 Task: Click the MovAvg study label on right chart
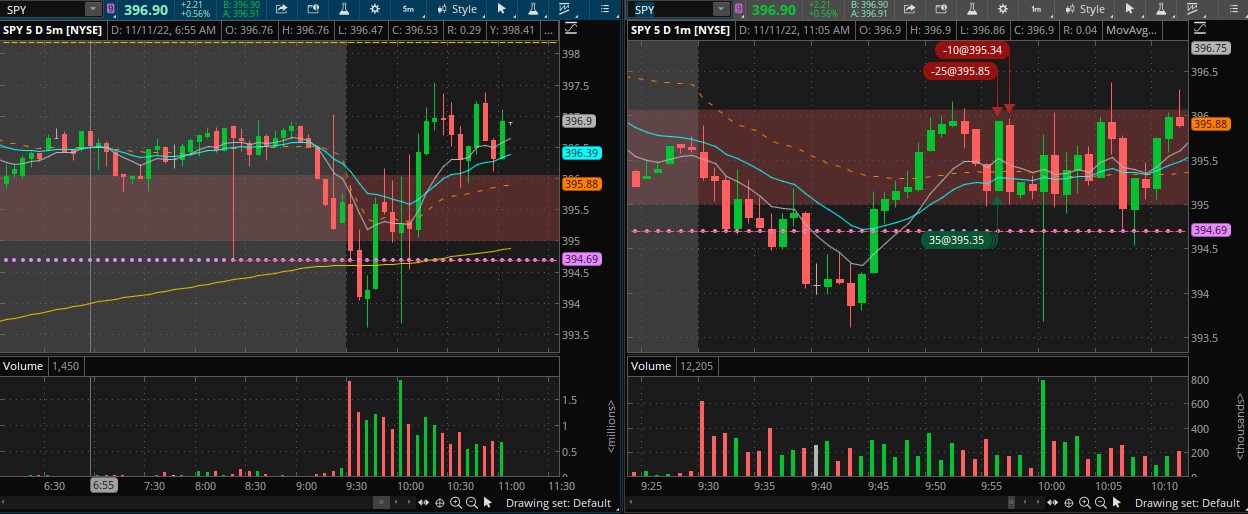tap(1132, 29)
